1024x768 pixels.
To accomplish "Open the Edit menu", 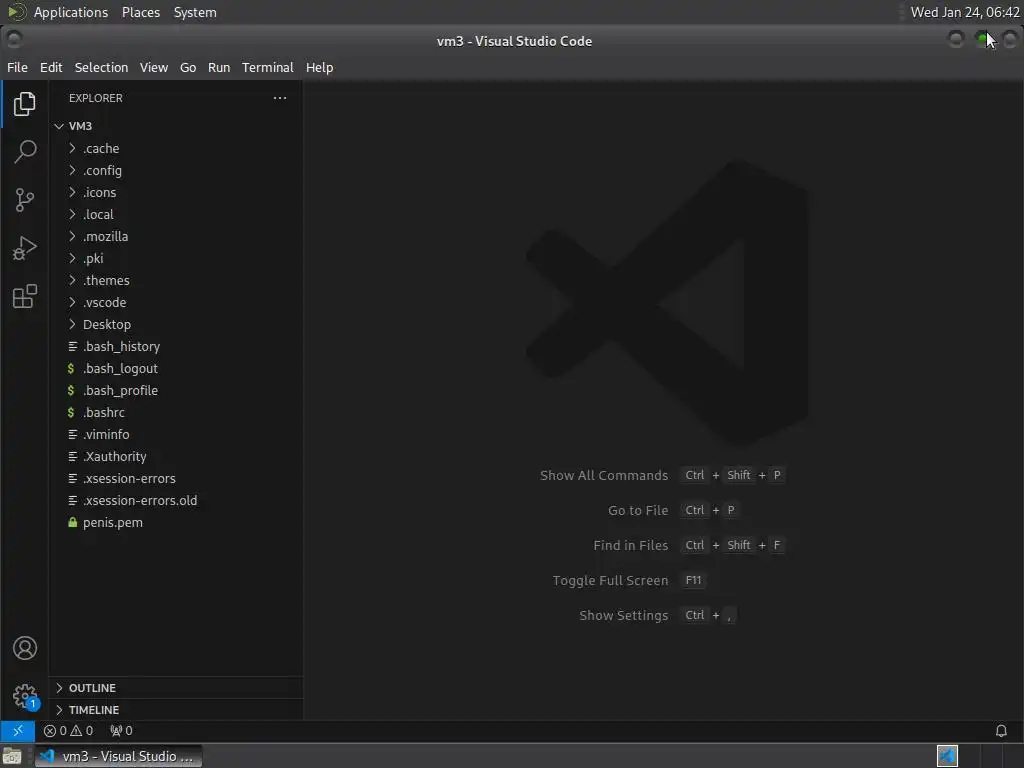I will 51,67.
